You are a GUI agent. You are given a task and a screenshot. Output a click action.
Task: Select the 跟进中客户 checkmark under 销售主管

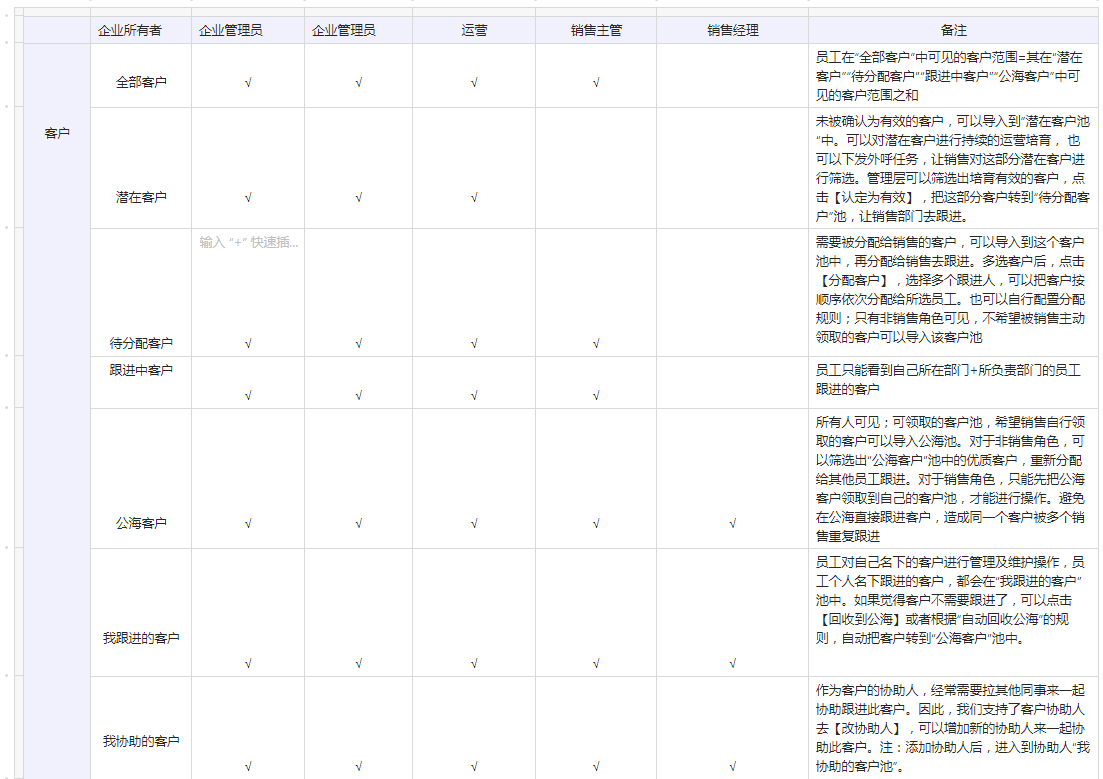596,395
